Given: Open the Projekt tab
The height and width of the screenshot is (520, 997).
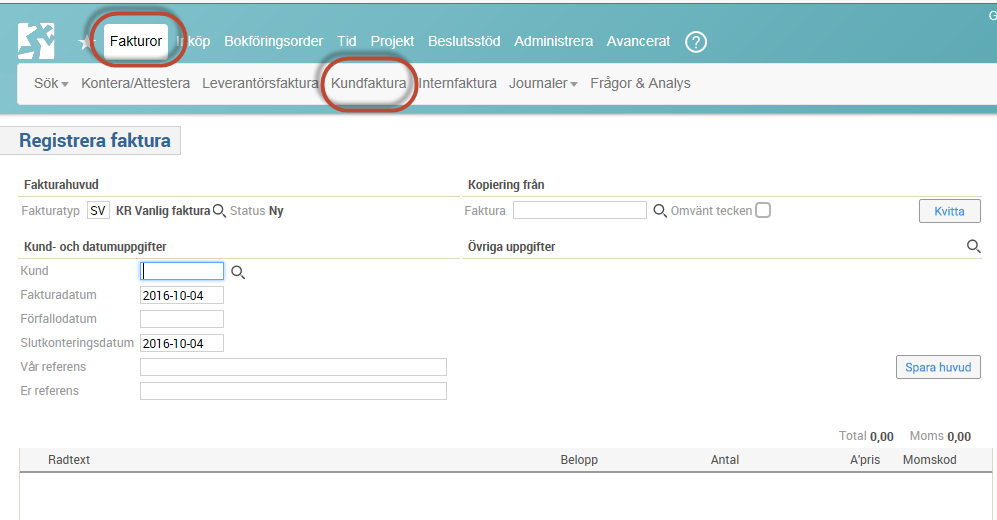Looking at the screenshot, I should tap(392, 41).
